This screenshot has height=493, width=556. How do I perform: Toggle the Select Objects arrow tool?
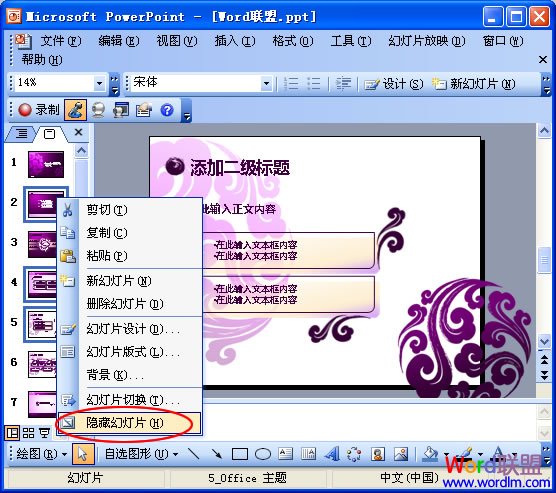[x=83, y=454]
